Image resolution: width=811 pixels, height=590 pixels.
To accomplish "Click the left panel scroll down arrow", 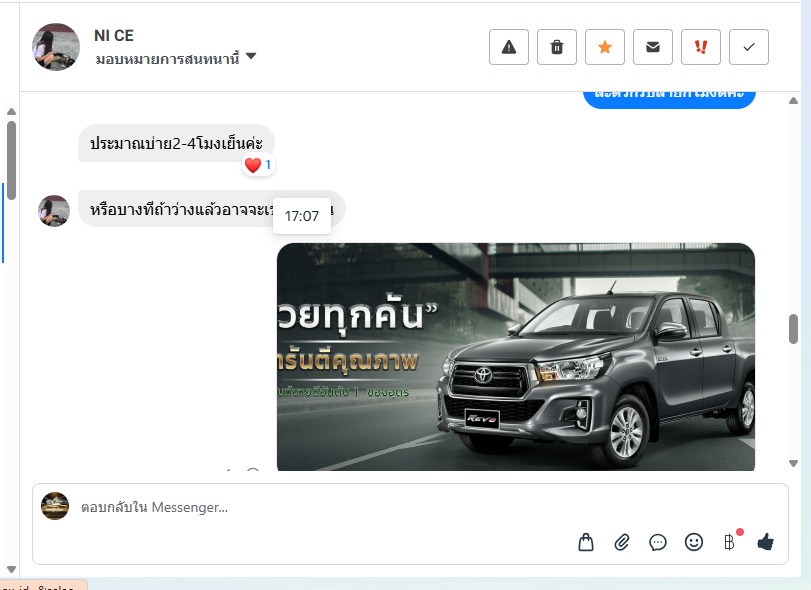I will tap(11, 569).
